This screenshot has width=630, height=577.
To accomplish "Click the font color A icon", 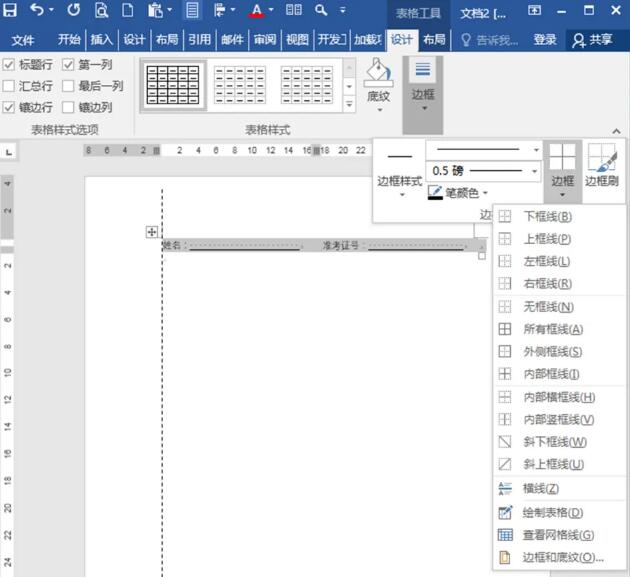I will coord(256,10).
